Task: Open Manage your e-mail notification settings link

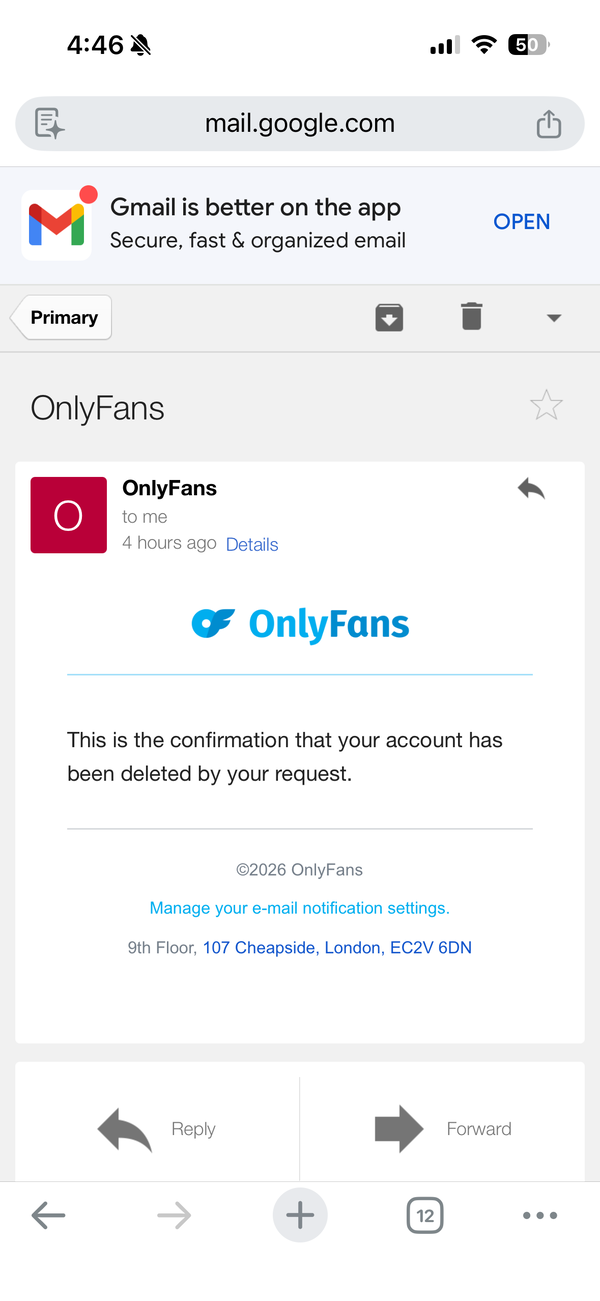Action: click(x=300, y=908)
